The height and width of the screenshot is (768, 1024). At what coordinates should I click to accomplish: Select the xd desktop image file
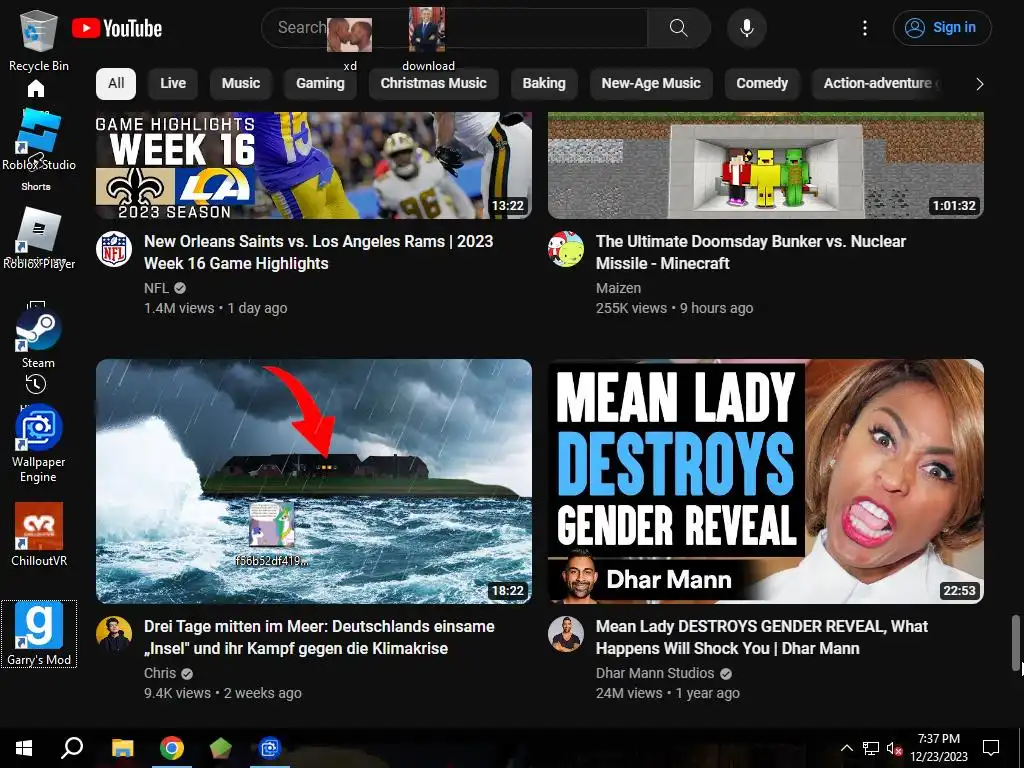click(350, 43)
